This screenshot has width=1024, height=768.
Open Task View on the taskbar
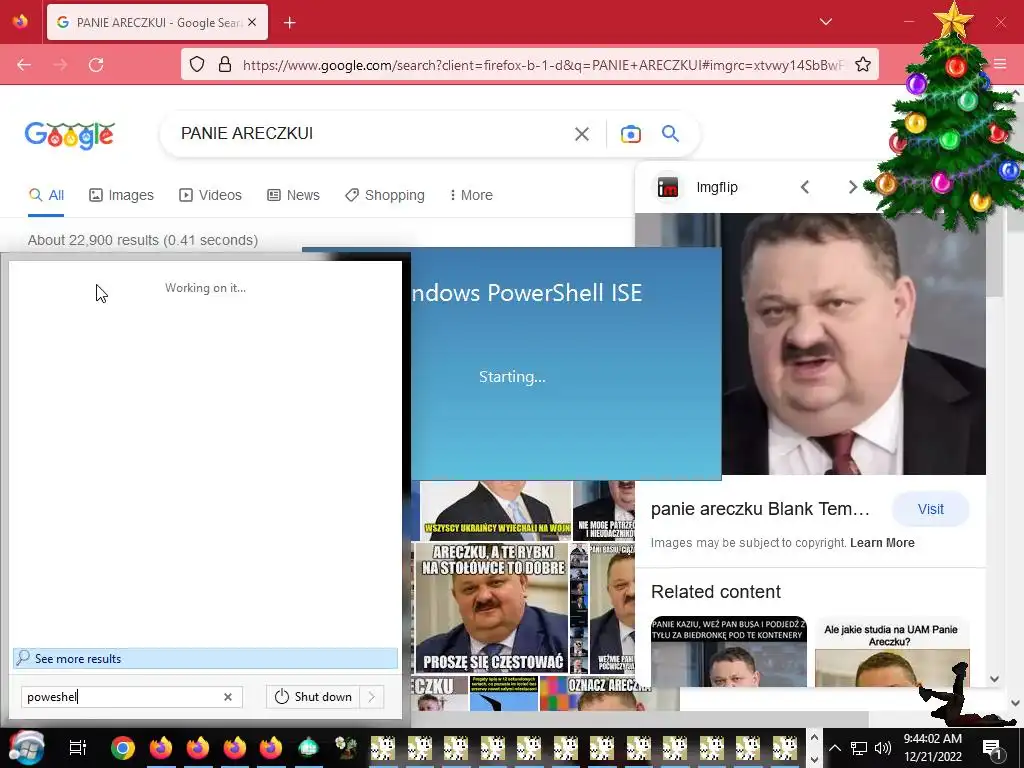(78, 748)
